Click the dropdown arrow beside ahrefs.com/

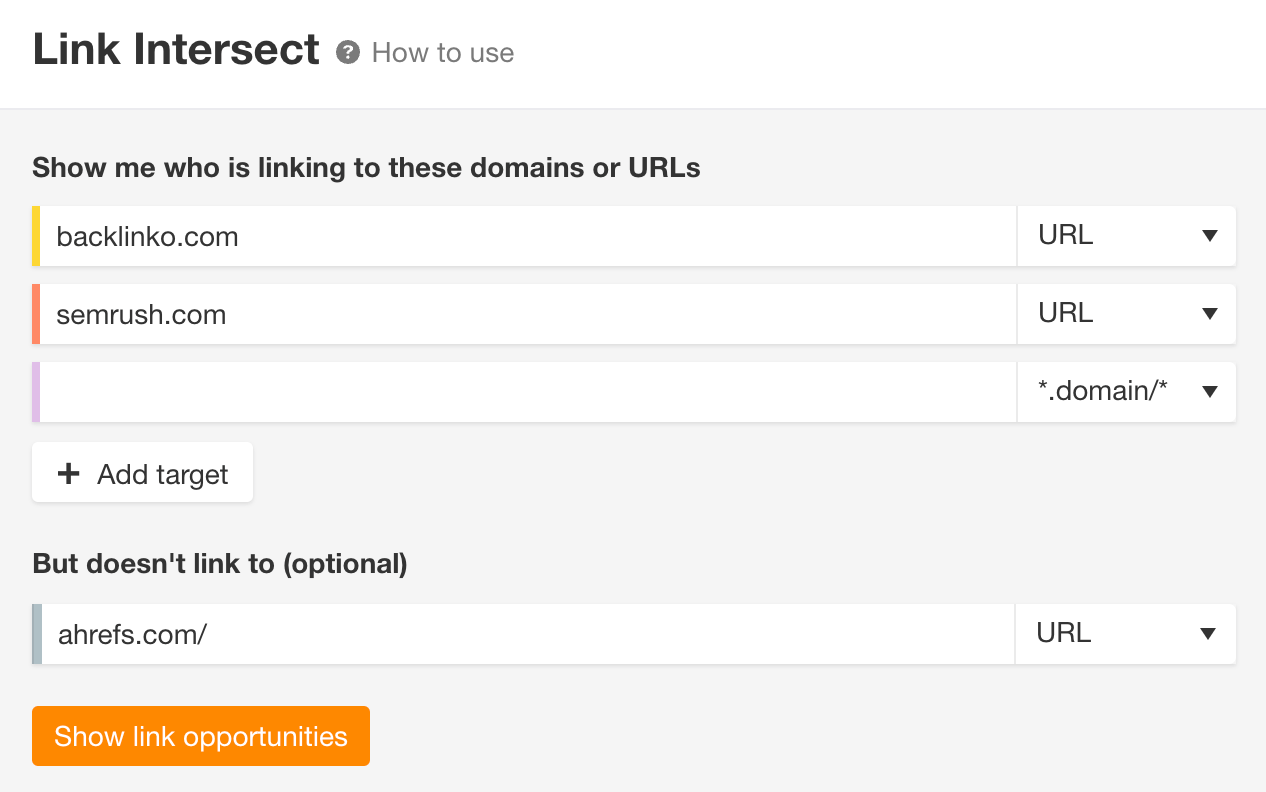(x=1208, y=634)
